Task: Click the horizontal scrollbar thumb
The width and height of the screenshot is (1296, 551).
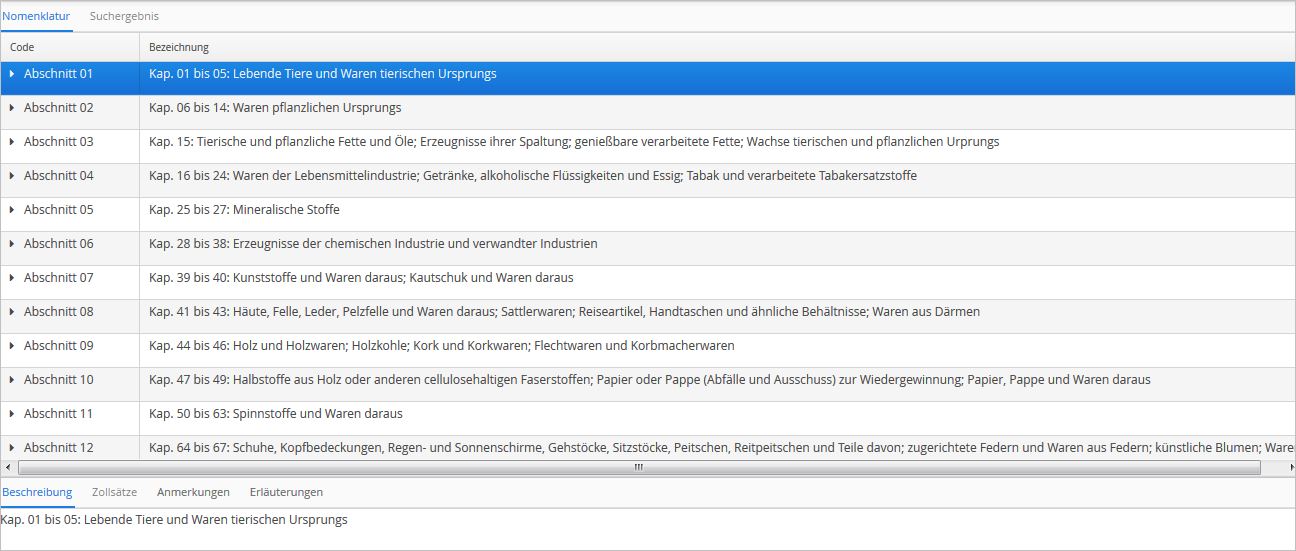Action: 639,467
